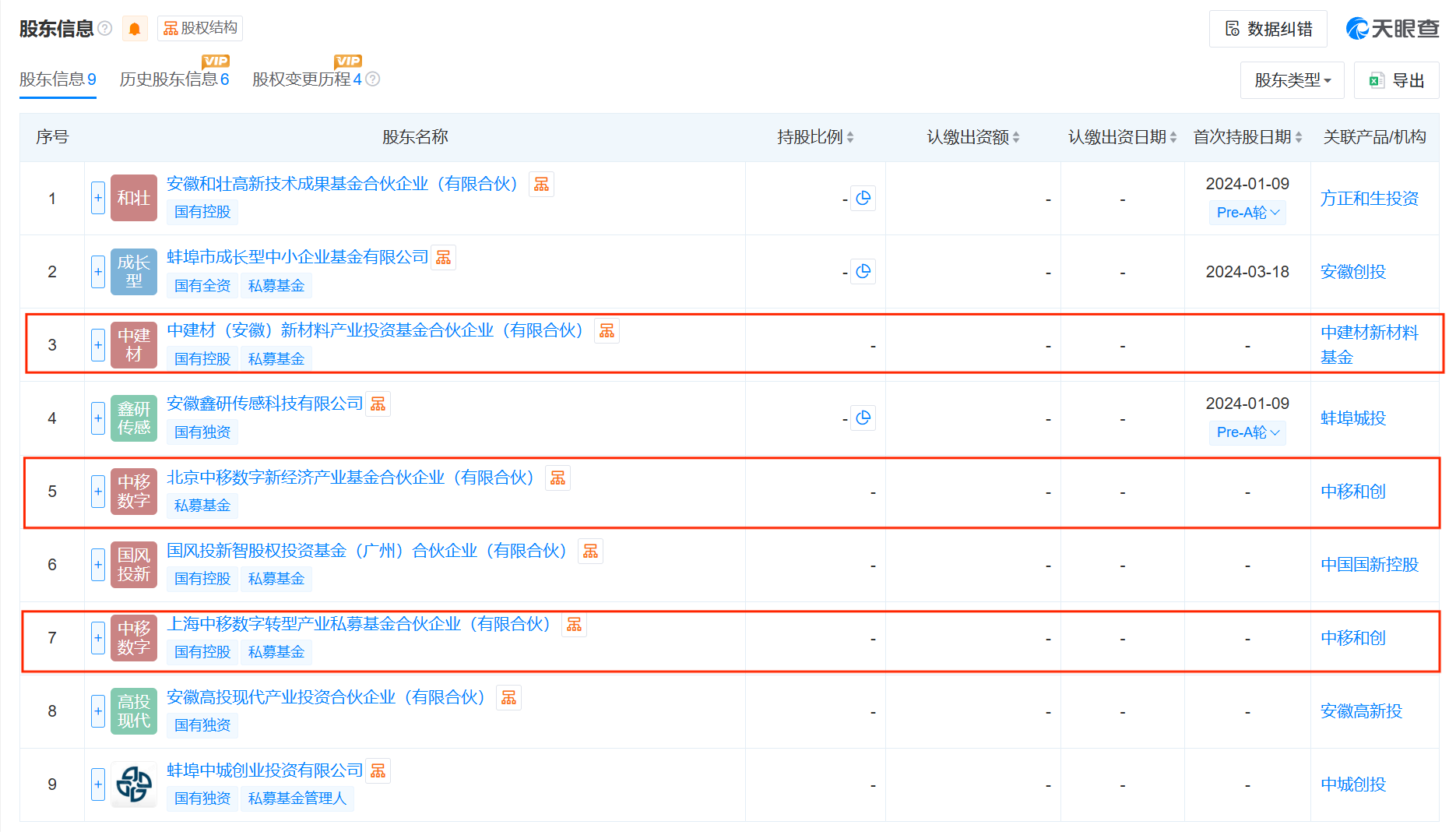Click 私募基金管理人 tag in row 9

297,799
